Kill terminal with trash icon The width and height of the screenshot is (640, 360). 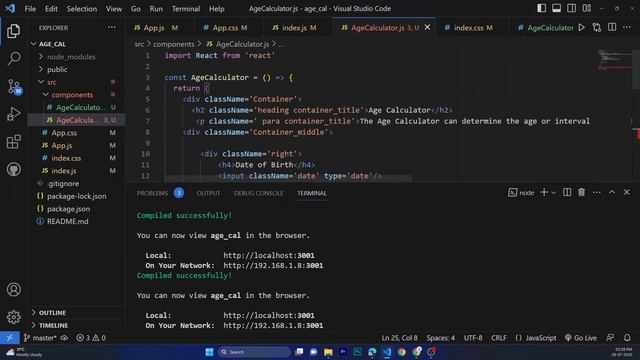pos(582,192)
